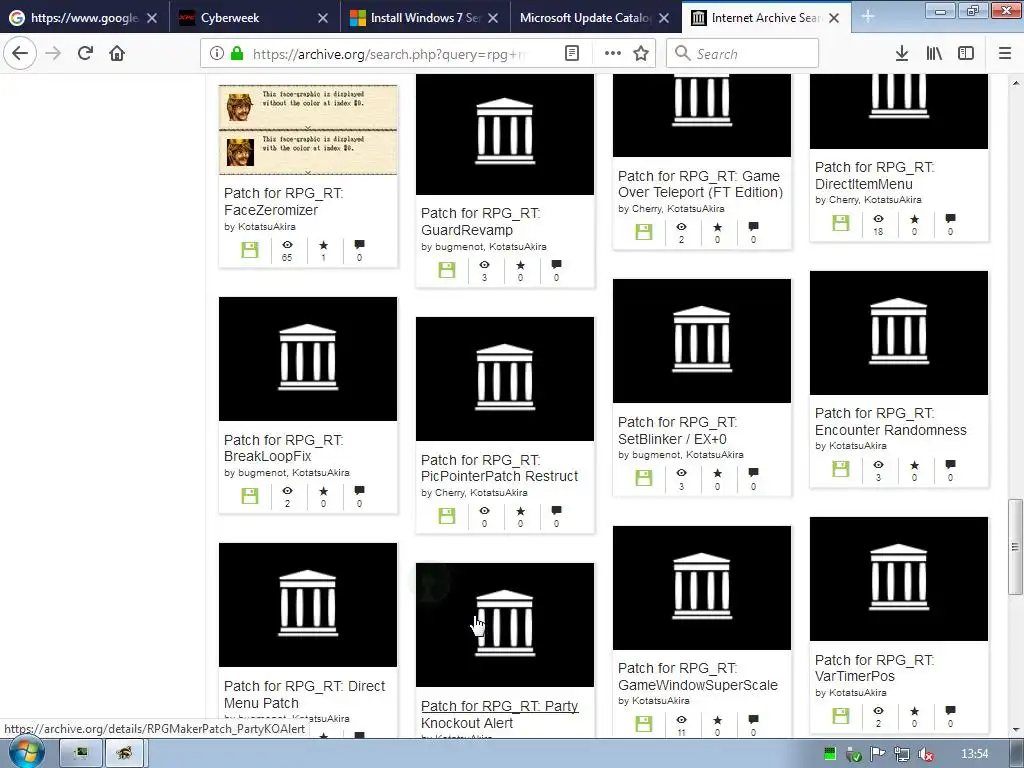Image resolution: width=1024 pixels, height=768 pixels.
Task: Click the page vertical scrollbar thumb
Action: (x=1015, y=546)
